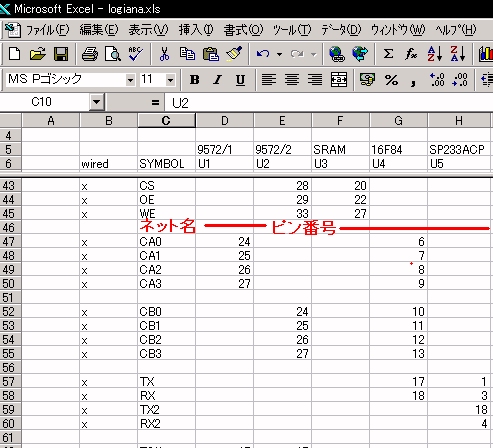Toggle Italic formatting
The image size is (493, 448).
tap(217, 80)
